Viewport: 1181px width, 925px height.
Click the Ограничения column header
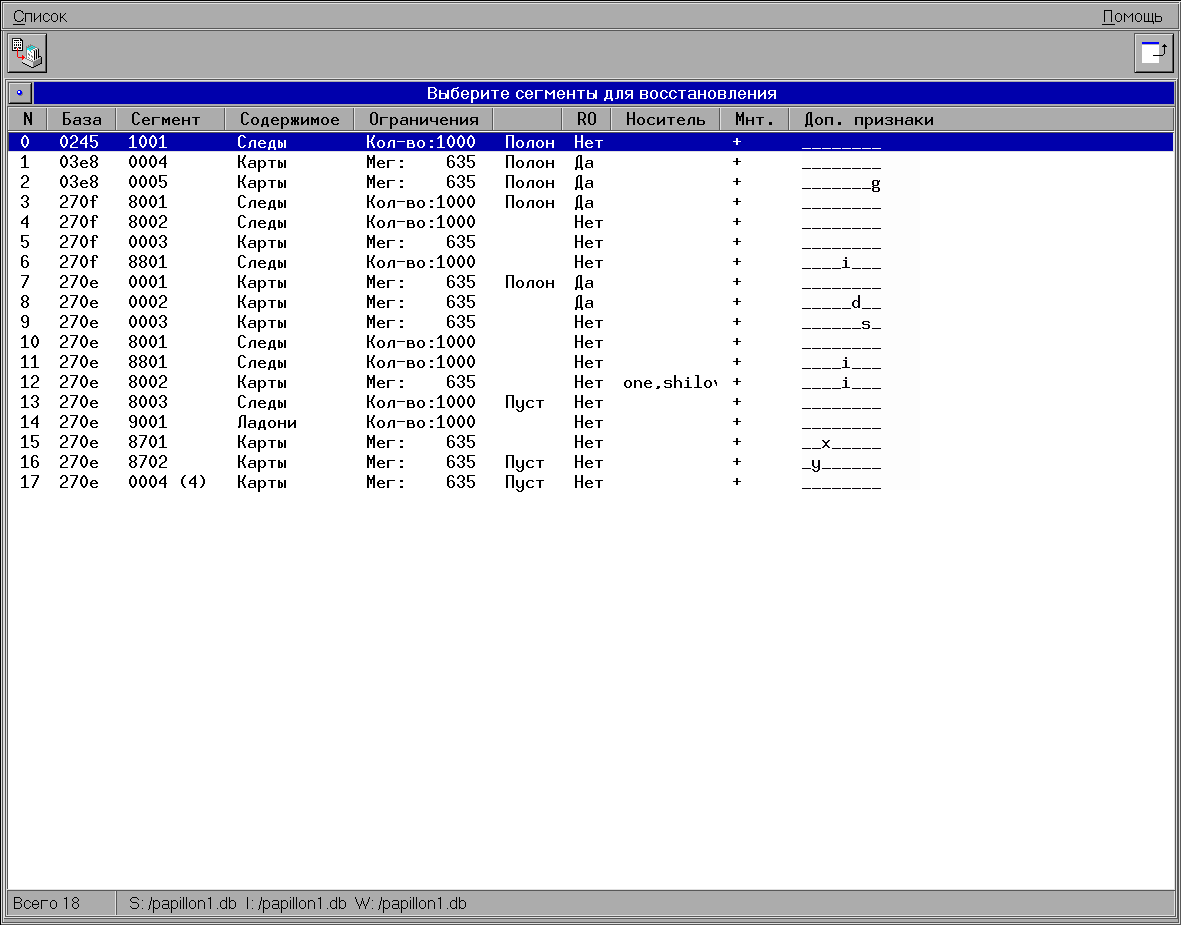pos(423,119)
